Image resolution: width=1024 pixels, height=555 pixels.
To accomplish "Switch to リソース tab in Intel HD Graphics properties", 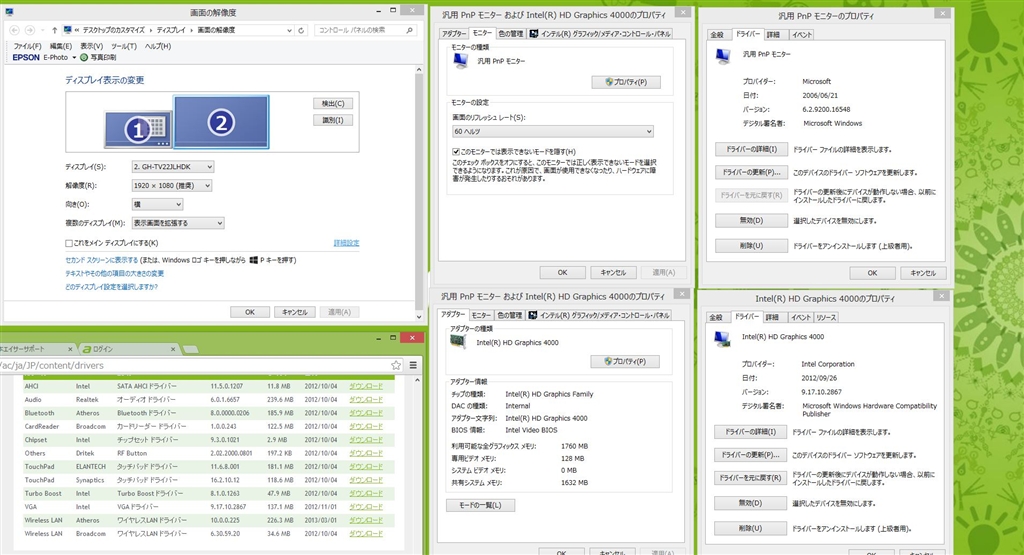I will click(825, 317).
